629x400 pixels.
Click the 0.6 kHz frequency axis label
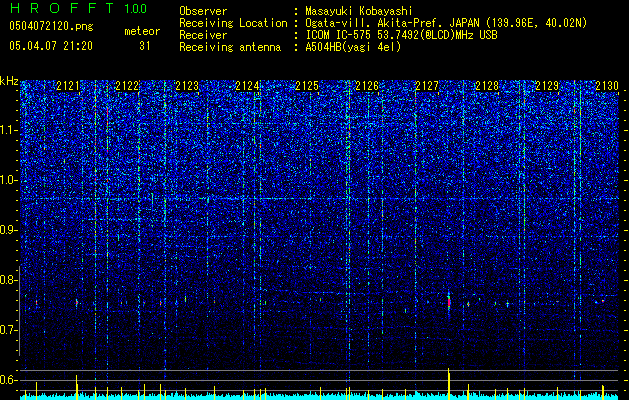tap(8, 380)
